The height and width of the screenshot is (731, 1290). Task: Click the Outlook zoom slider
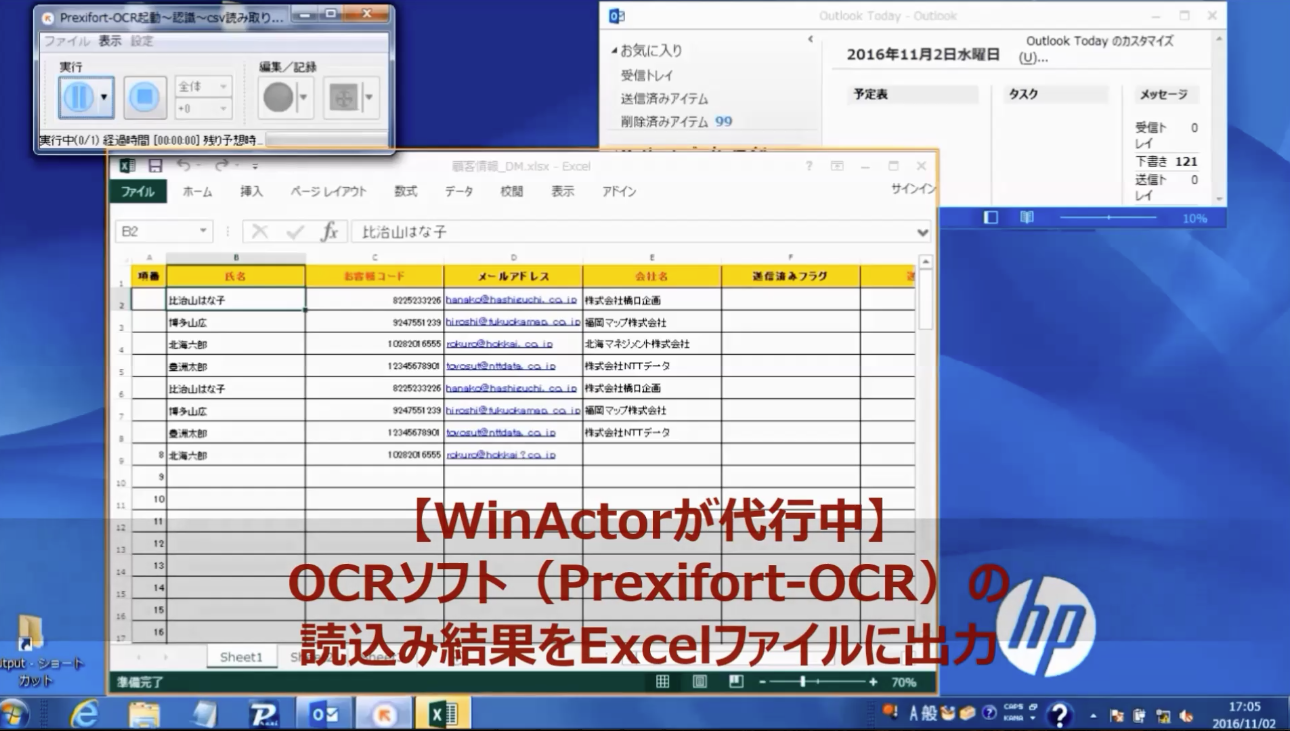point(1108,217)
